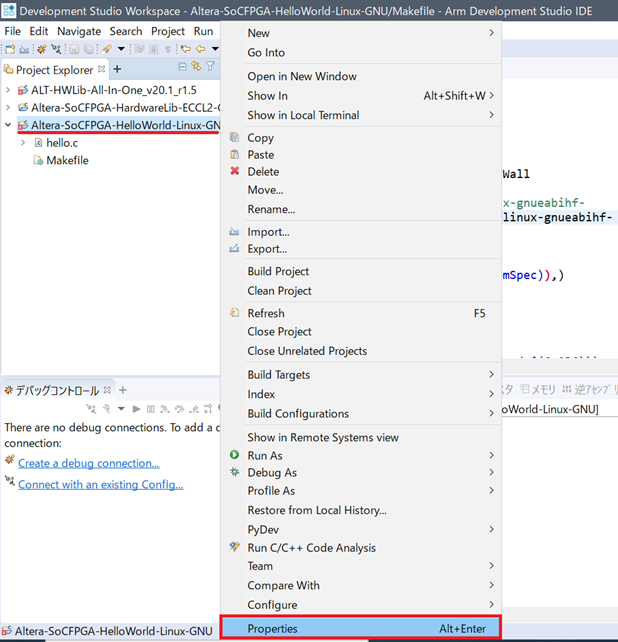This screenshot has height=642, width=618.
Task: Close the Project Explorer tab
Action: coord(102,69)
